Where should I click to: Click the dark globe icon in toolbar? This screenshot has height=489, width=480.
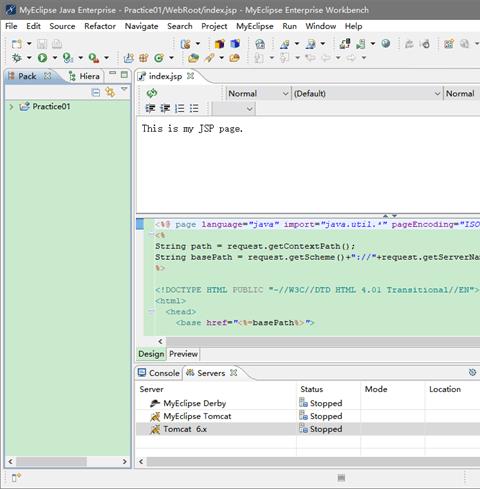pos(386,44)
